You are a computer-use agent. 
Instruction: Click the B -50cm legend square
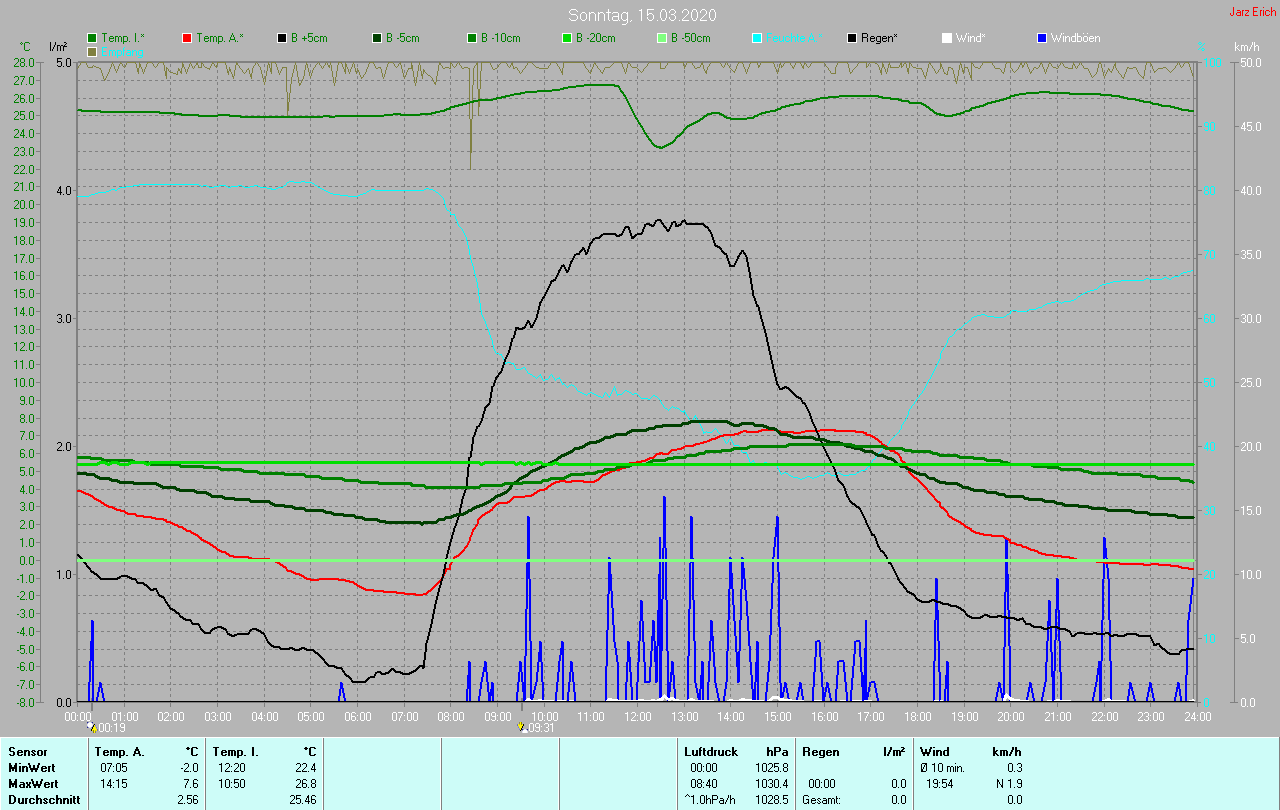[x=662, y=38]
